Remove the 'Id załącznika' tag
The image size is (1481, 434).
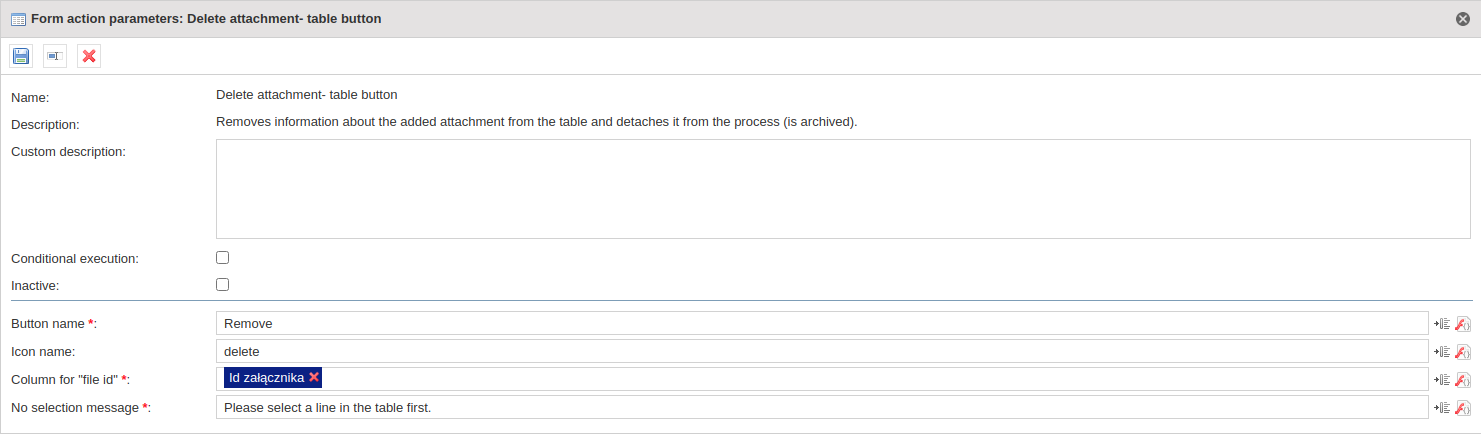[314, 377]
